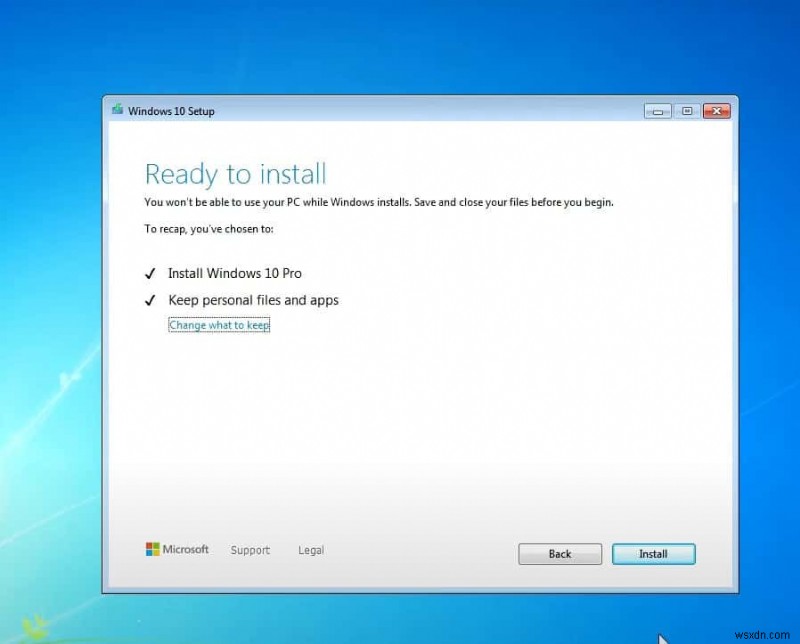Click the red close button on the setup window
This screenshot has height=644, width=800.
[x=717, y=111]
